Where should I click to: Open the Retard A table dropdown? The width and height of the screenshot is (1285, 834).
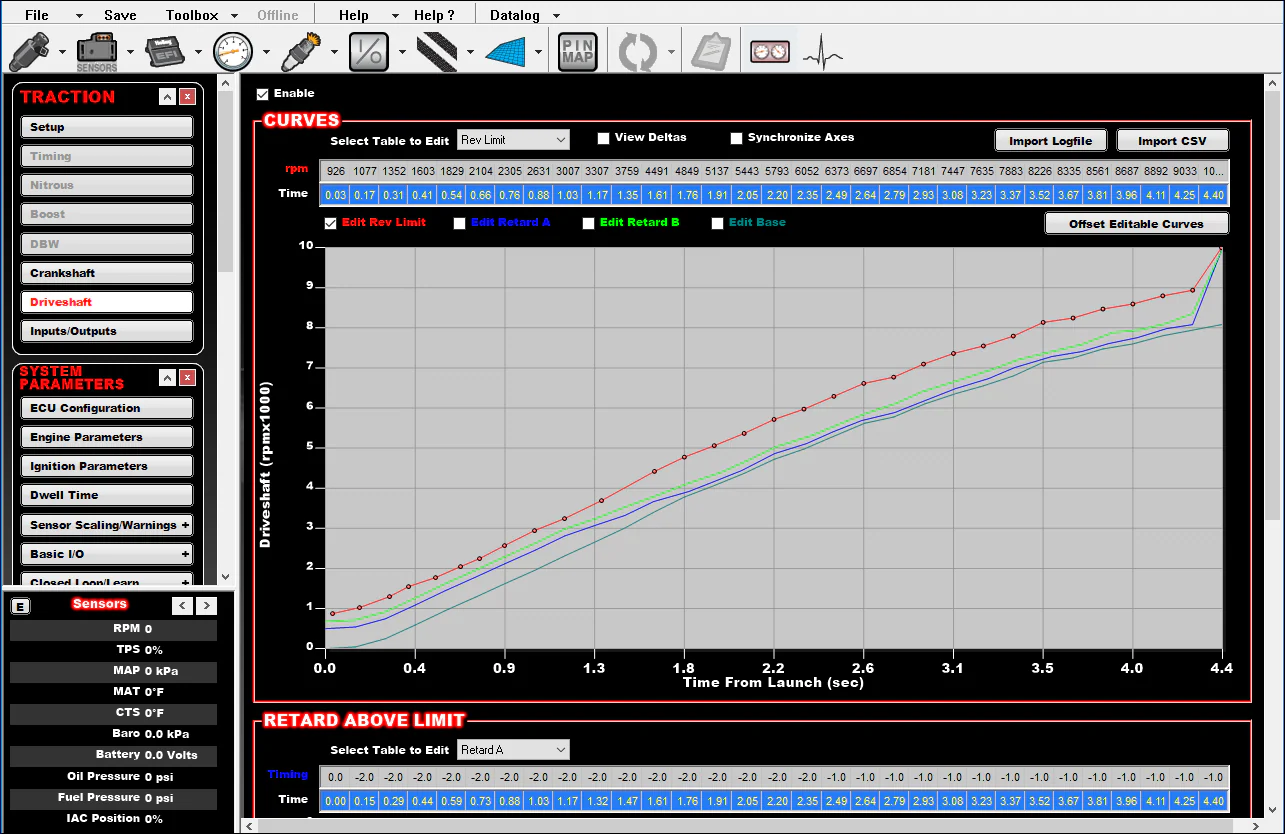[x=513, y=748]
